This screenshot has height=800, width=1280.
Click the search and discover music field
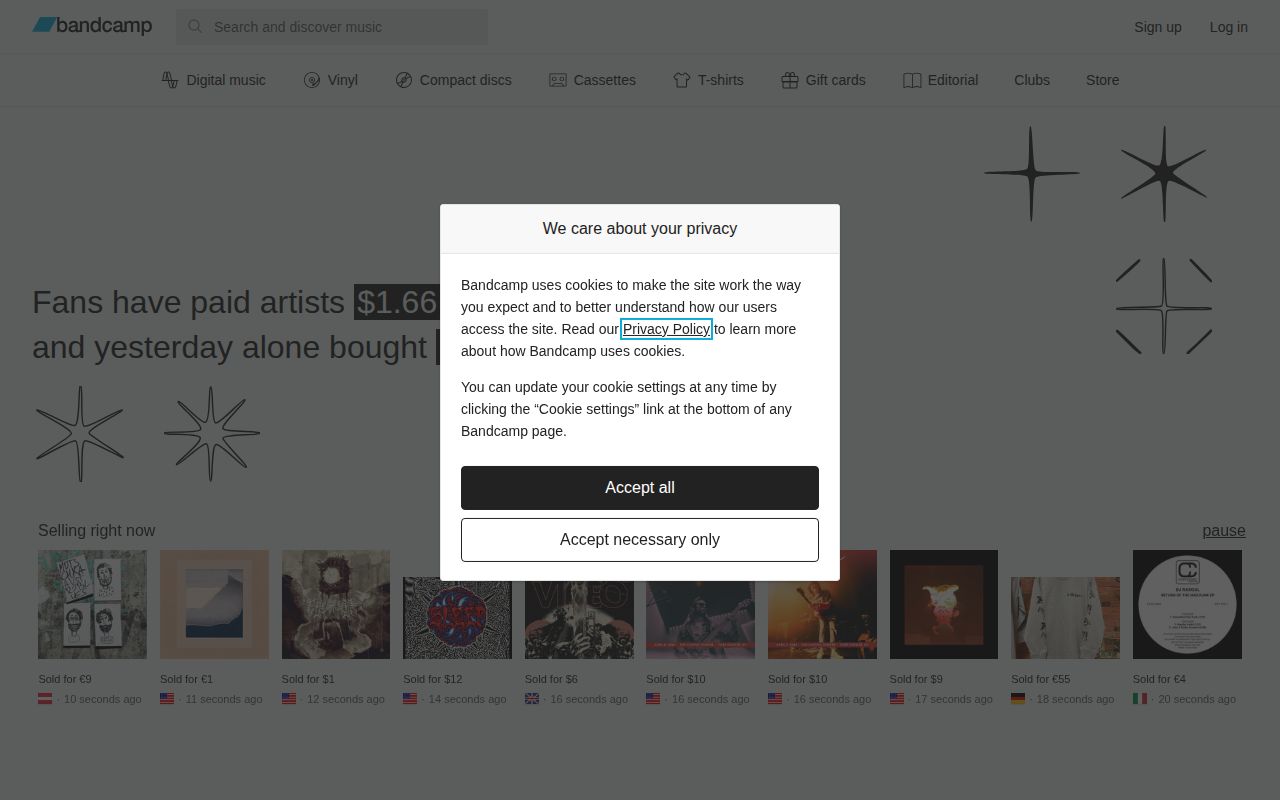pyautogui.click(x=330, y=27)
